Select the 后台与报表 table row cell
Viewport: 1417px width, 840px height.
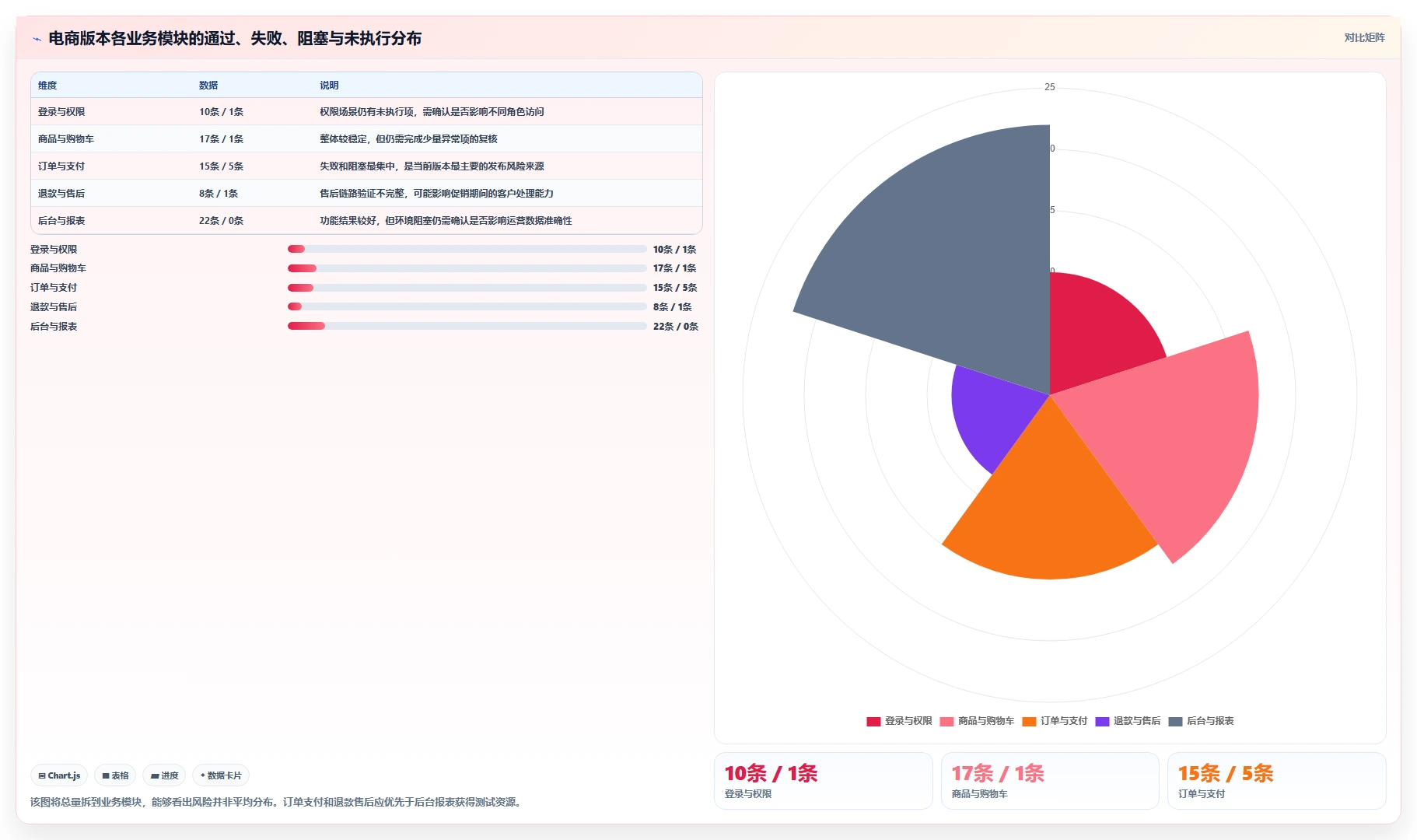pos(61,221)
